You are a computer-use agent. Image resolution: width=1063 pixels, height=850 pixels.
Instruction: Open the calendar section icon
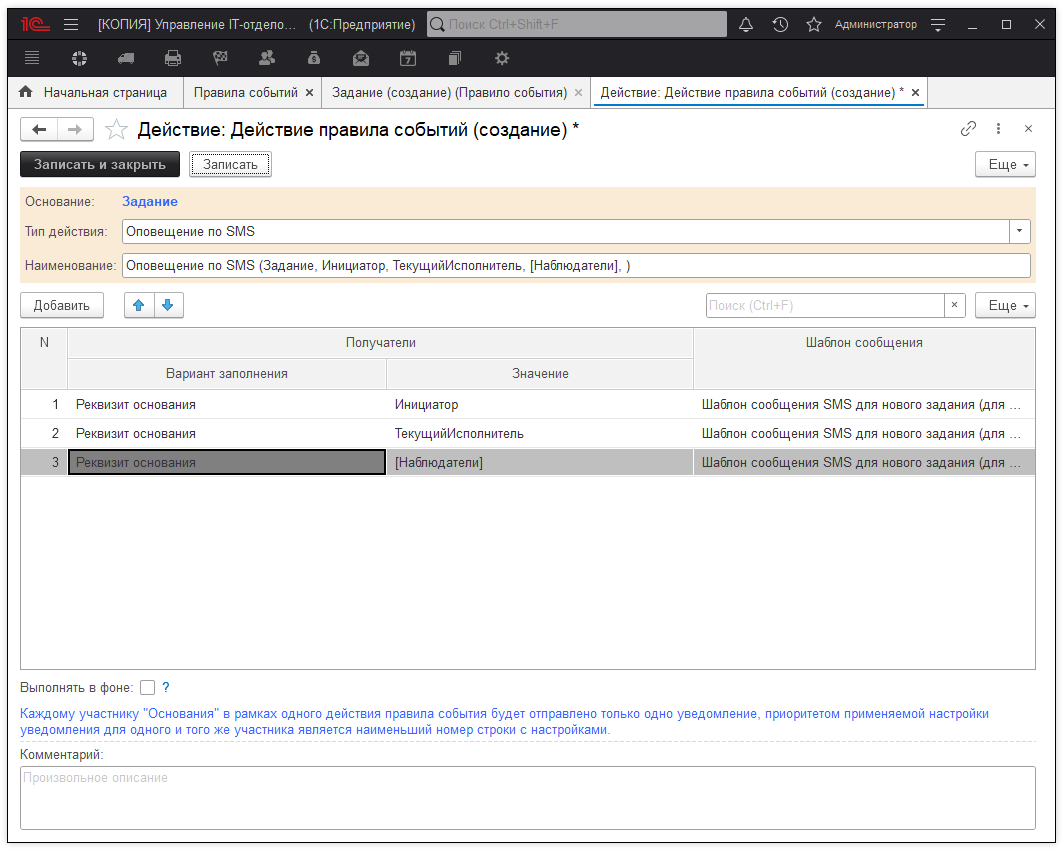coord(408,58)
